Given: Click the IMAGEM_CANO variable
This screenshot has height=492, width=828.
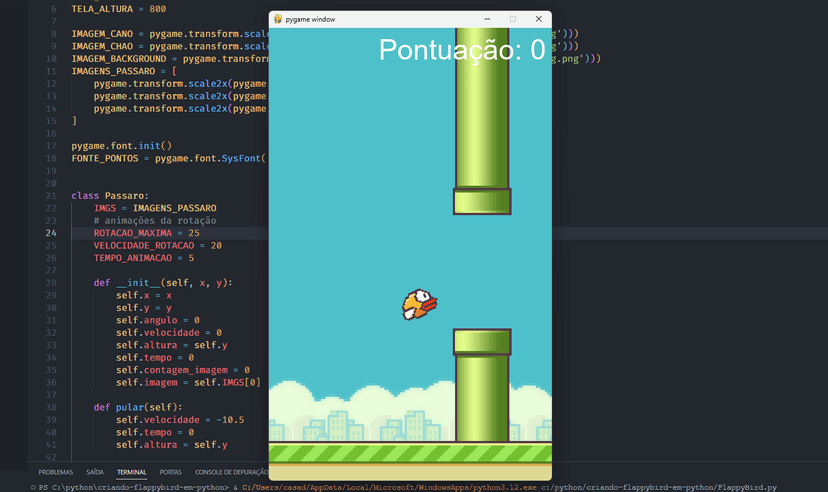Looking at the screenshot, I should click(102, 34).
